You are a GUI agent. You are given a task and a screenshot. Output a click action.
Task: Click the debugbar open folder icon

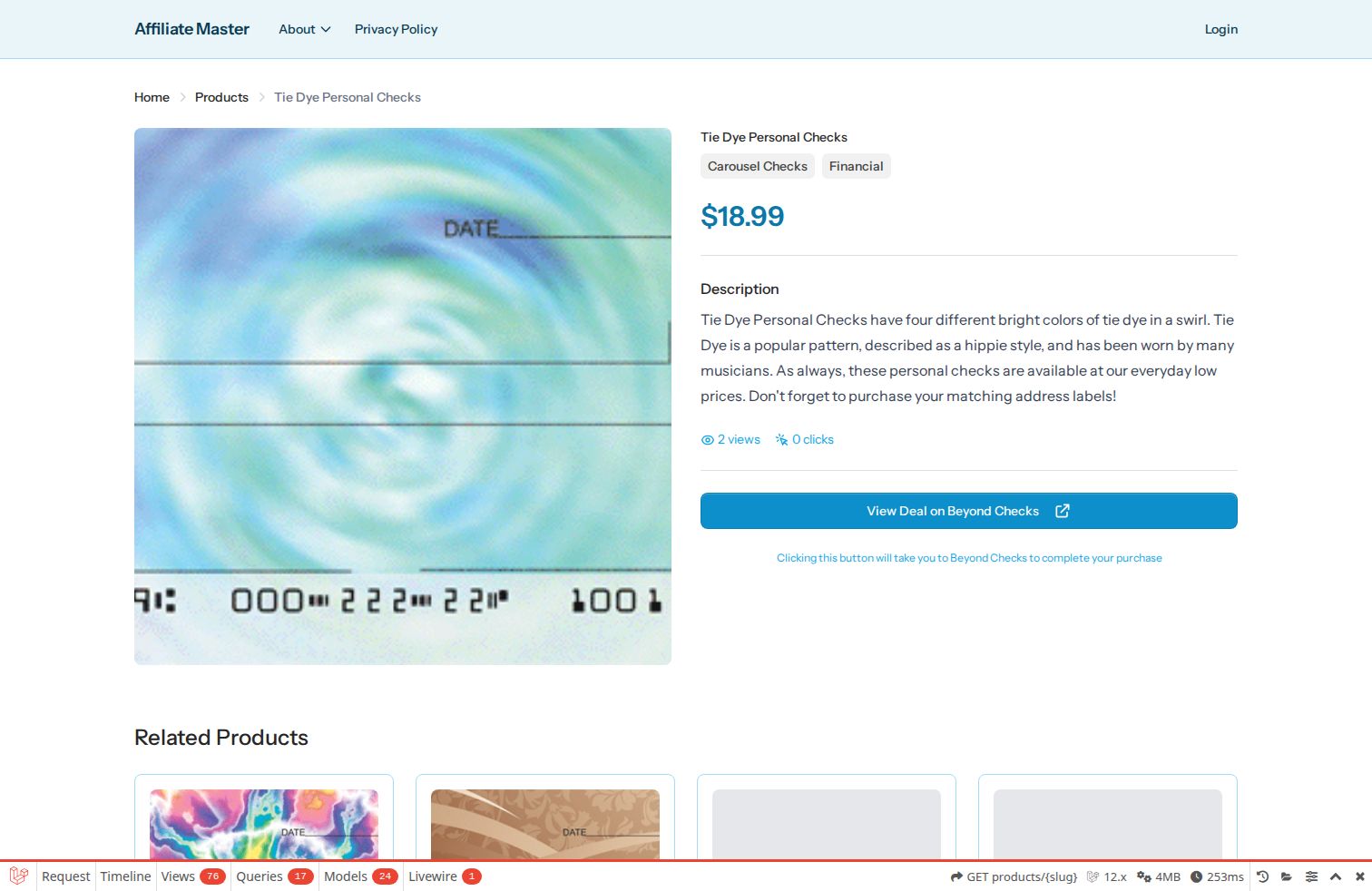coord(1287,876)
